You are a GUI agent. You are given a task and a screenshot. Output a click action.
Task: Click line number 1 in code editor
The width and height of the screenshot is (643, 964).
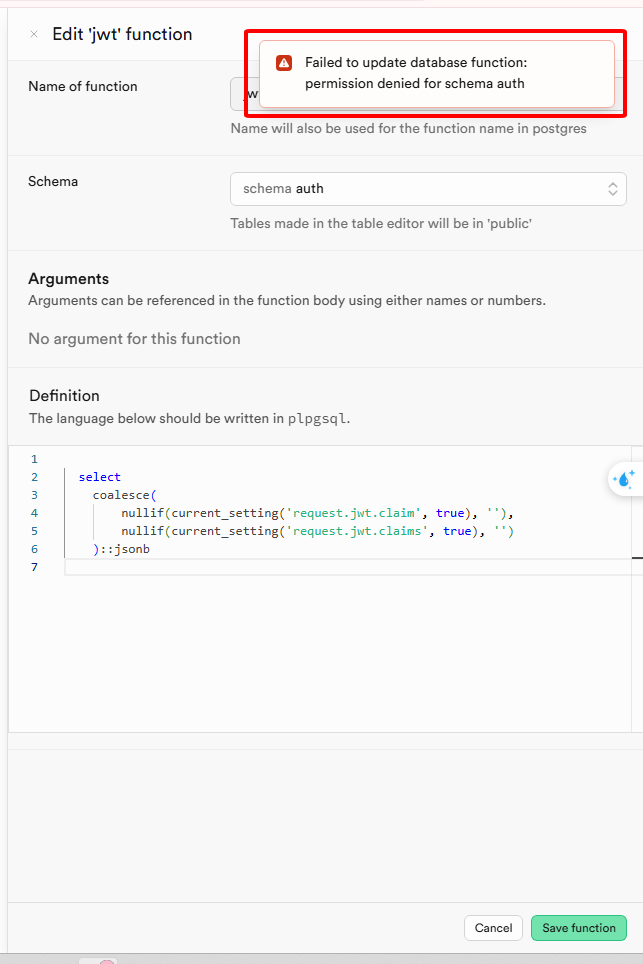pos(34,459)
